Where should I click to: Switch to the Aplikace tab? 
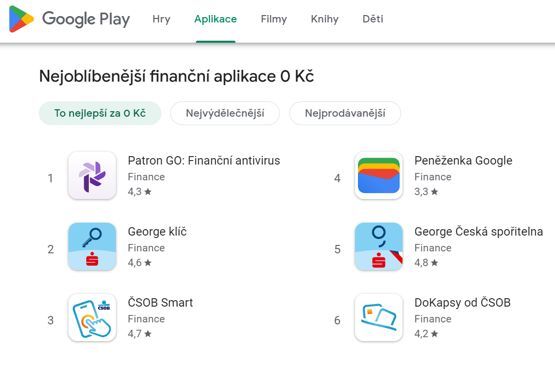[x=216, y=19]
